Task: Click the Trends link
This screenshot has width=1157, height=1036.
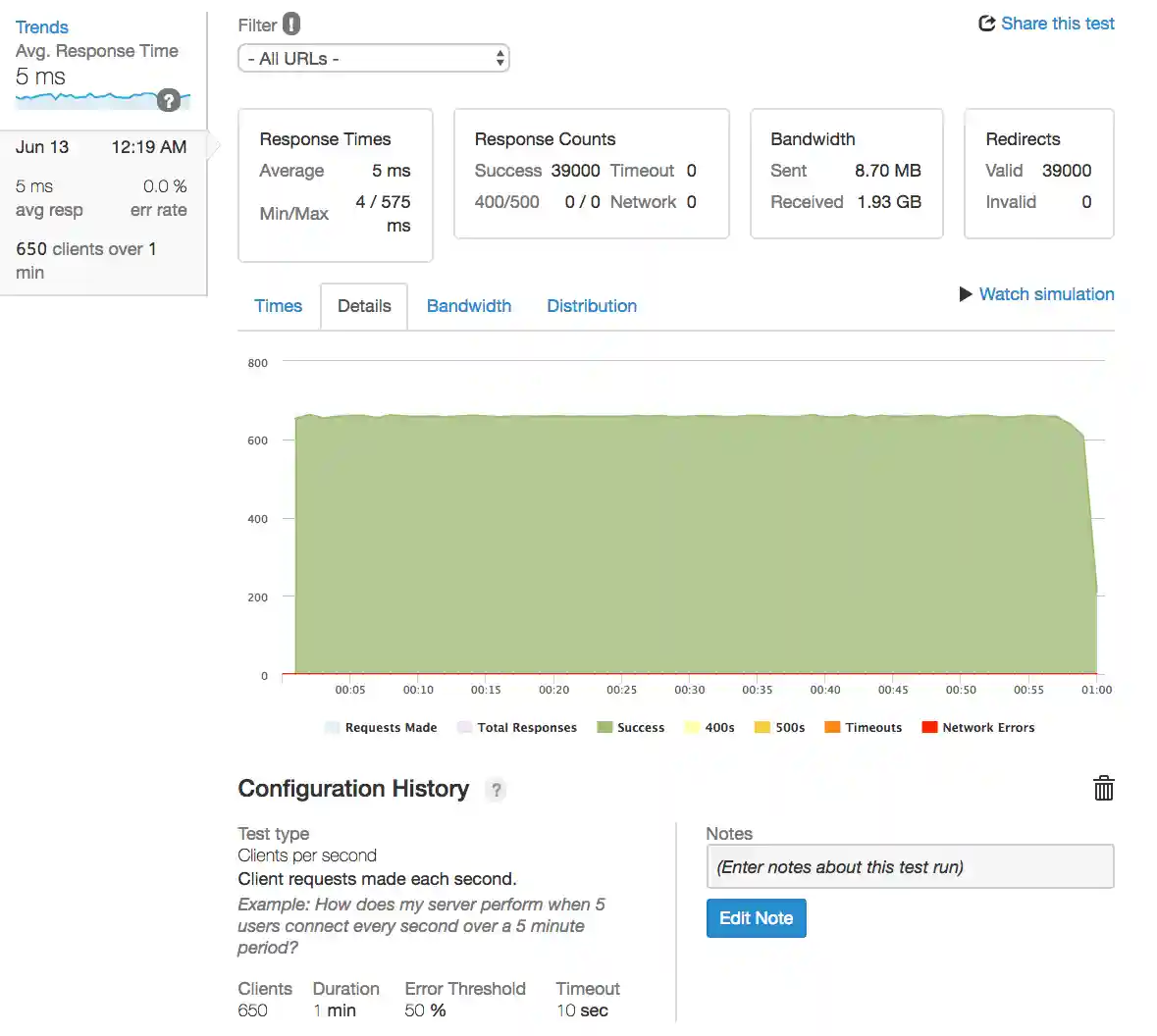Action: click(x=42, y=27)
